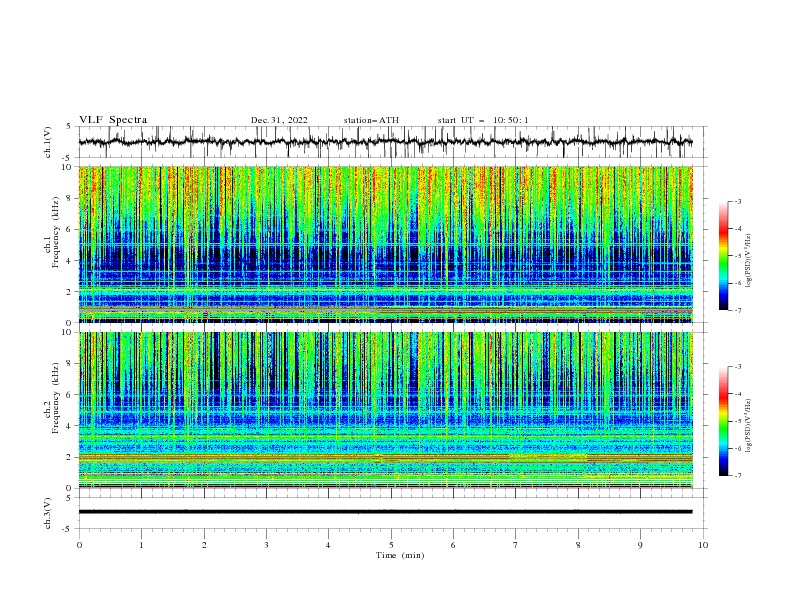Click the ch.1 spectrogram panel
Screen dimensions: 792x612
pyautogui.click(x=385, y=244)
